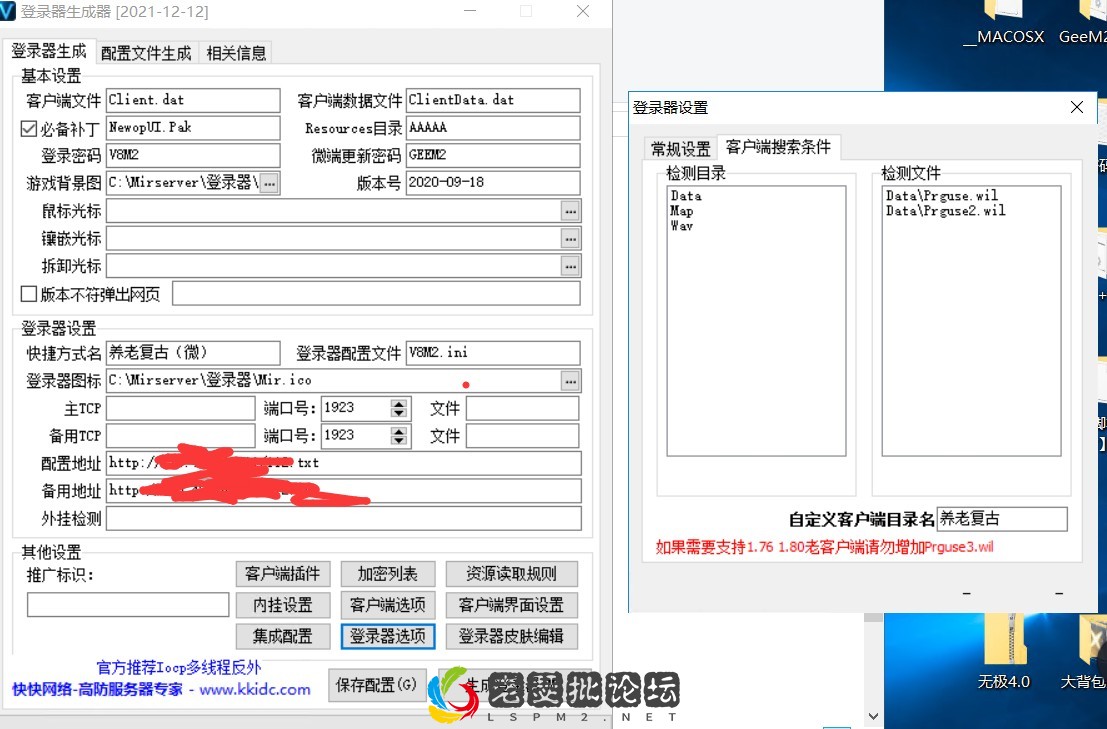Open the 配置文件生成 tab

(145, 53)
